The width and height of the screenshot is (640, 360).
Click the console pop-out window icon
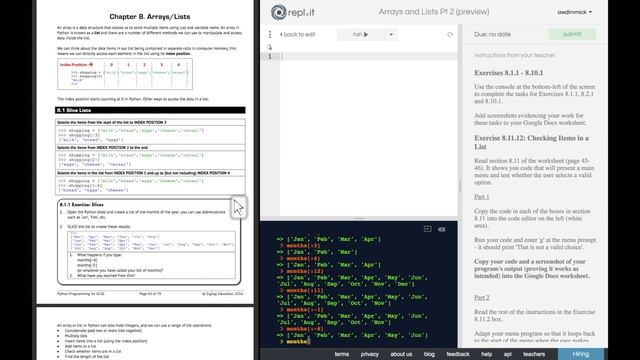(427, 229)
